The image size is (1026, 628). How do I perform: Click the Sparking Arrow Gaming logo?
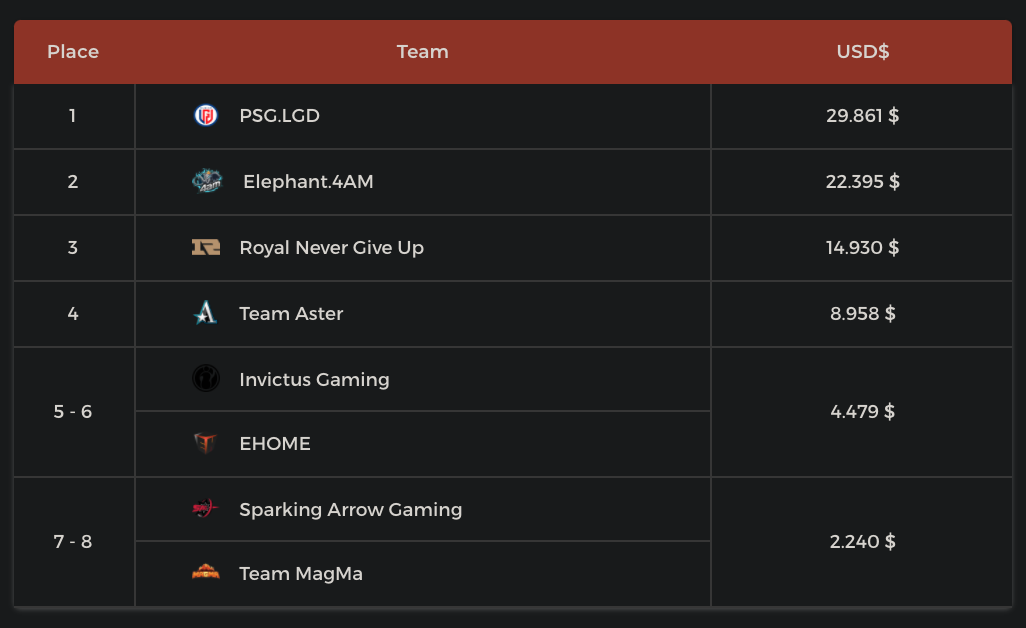tap(205, 509)
